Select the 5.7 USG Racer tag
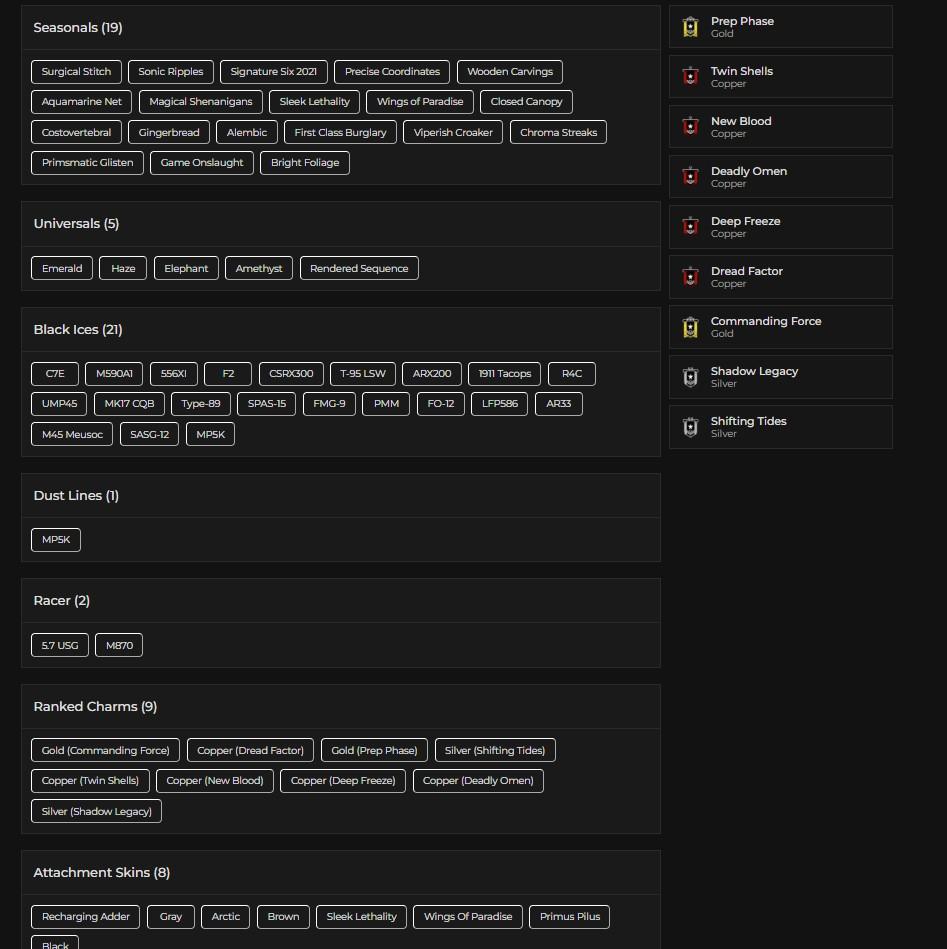Screen dimensions: 947x949 click(60, 646)
